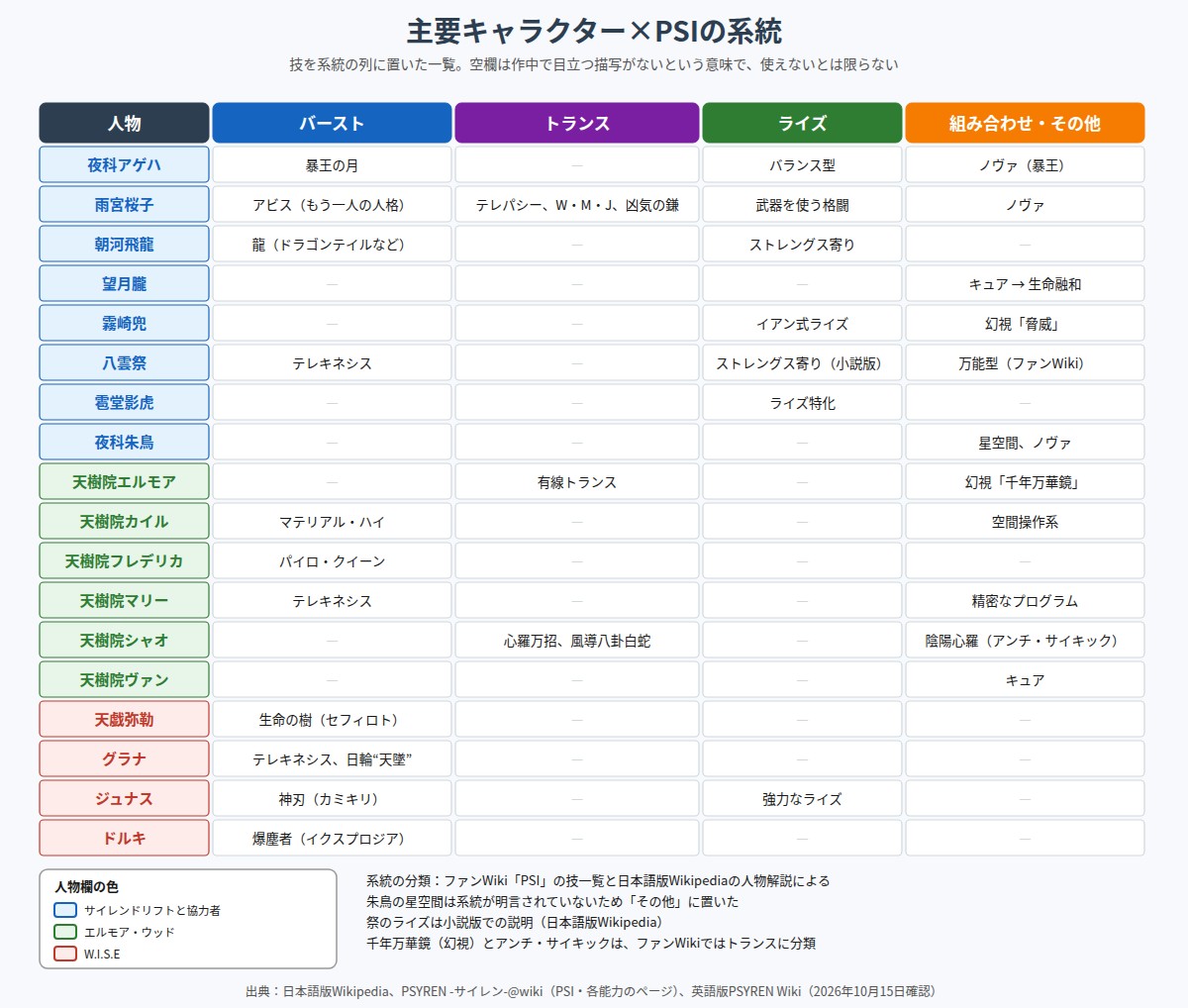Click the 精密なプログラム cell
This screenshot has width=1188, height=1008.
click(x=1025, y=600)
